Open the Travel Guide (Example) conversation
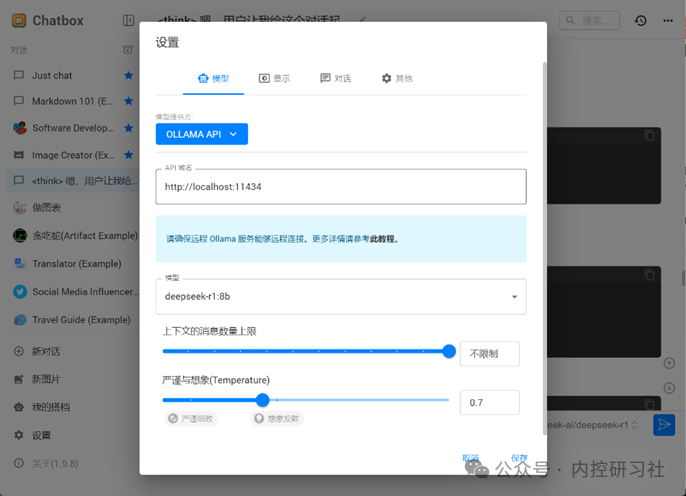Image resolution: width=686 pixels, height=496 pixels. pyautogui.click(x=72, y=320)
